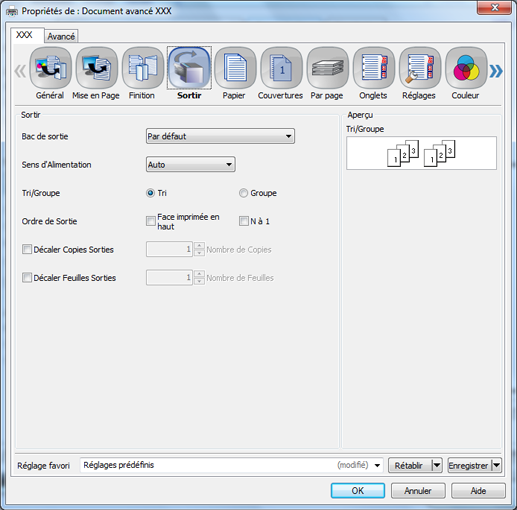Show previous categories with left double-chevron

click(x=20, y=71)
